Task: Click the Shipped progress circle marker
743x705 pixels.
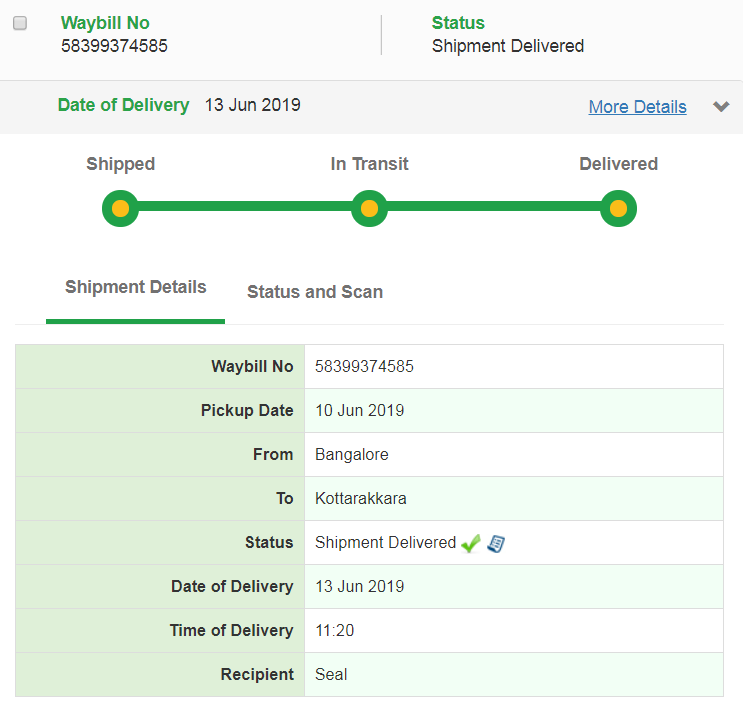Action: 120,209
